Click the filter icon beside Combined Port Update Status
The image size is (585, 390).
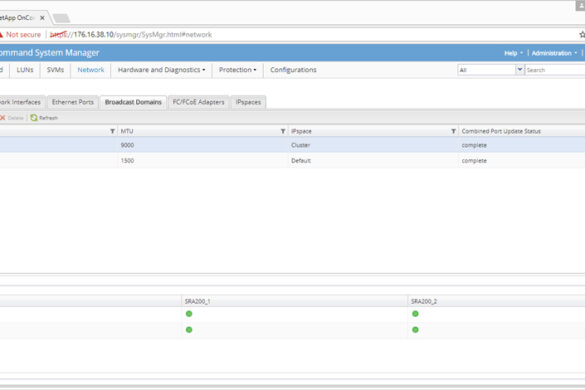tap(453, 131)
